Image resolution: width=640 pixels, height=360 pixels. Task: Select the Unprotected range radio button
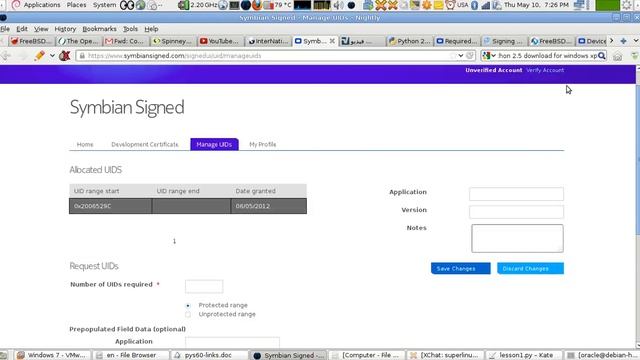click(188, 314)
